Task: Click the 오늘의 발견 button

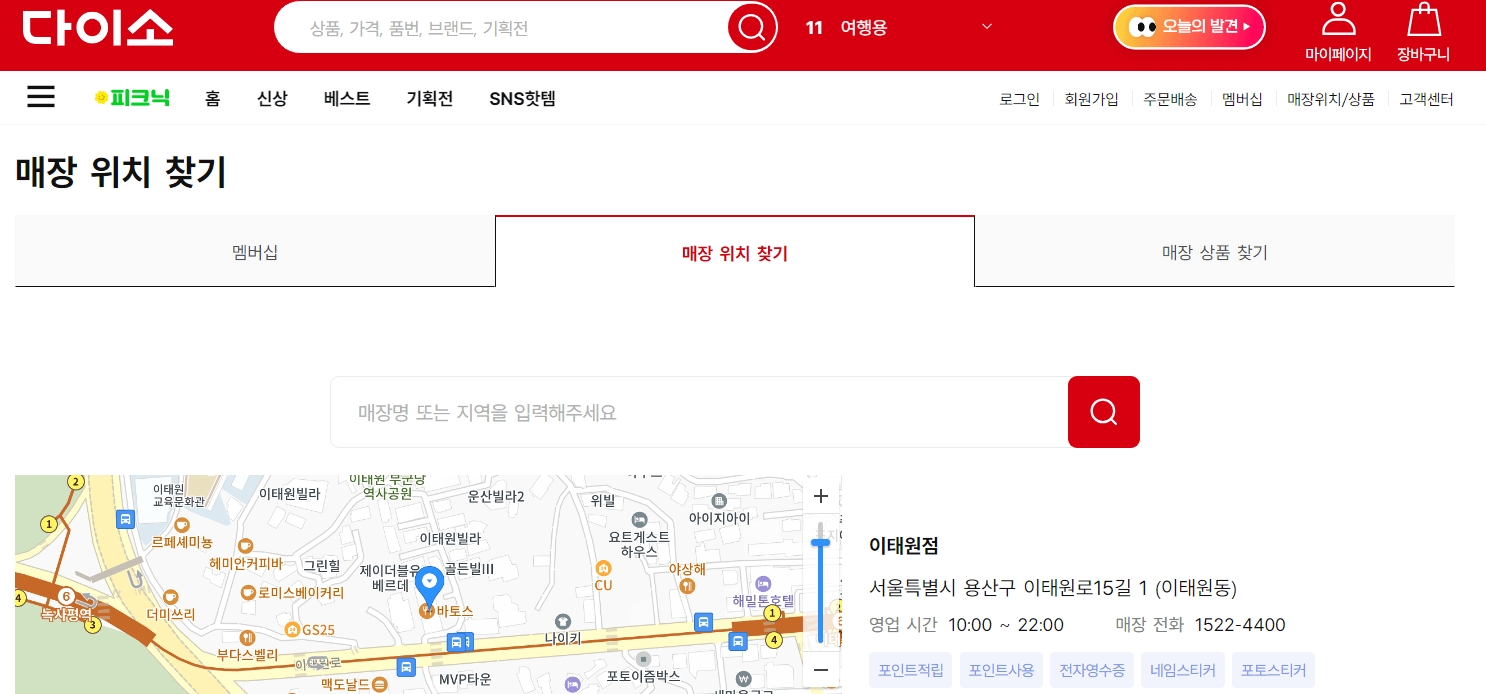Action: (1189, 27)
